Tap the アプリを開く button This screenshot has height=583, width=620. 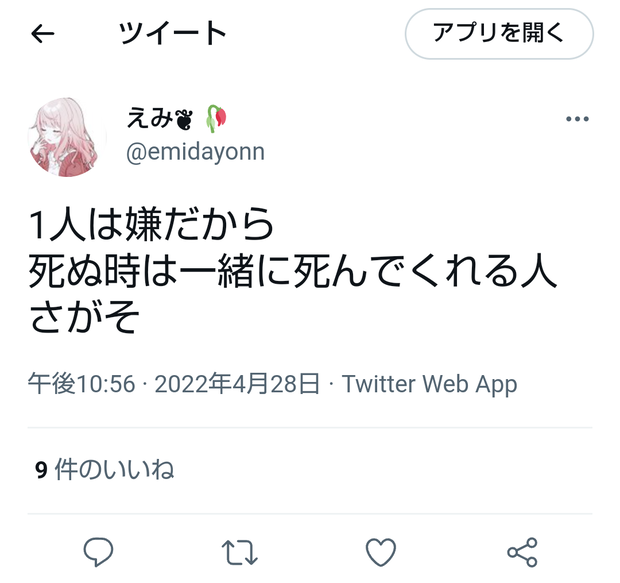499,34
